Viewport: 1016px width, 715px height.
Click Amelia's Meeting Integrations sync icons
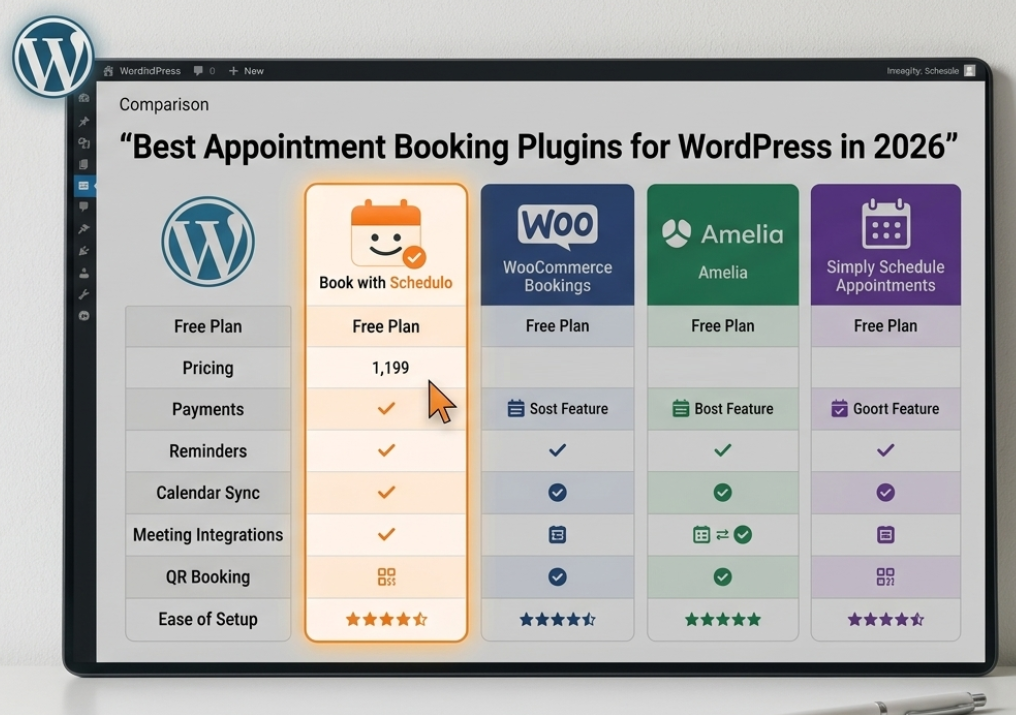[x=722, y=535]
